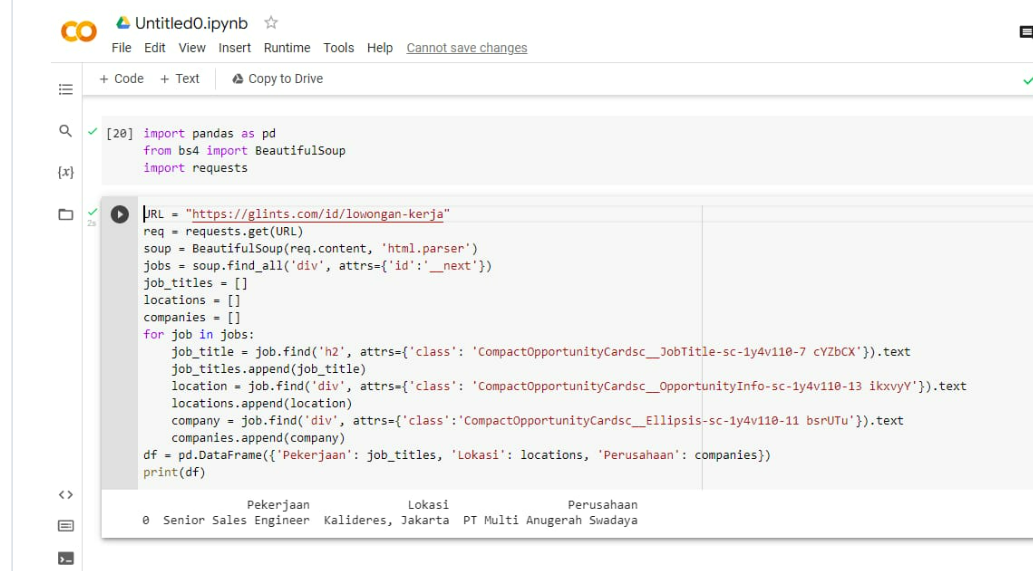Open the terminal icon in the sidebar
Screen dimensions: 1033x571
tap(65, 558)
